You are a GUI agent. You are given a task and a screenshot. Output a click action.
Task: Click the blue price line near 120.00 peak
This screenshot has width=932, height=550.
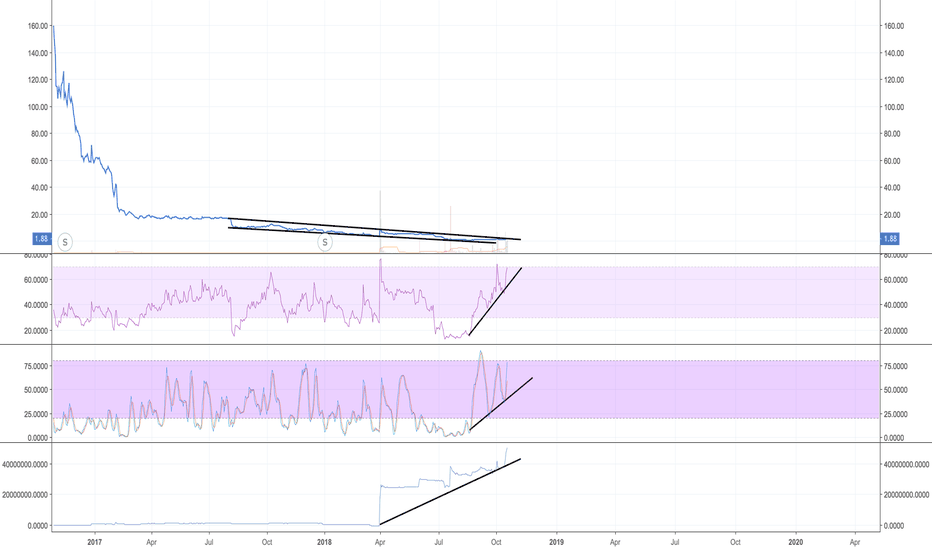tap(63, 74)
